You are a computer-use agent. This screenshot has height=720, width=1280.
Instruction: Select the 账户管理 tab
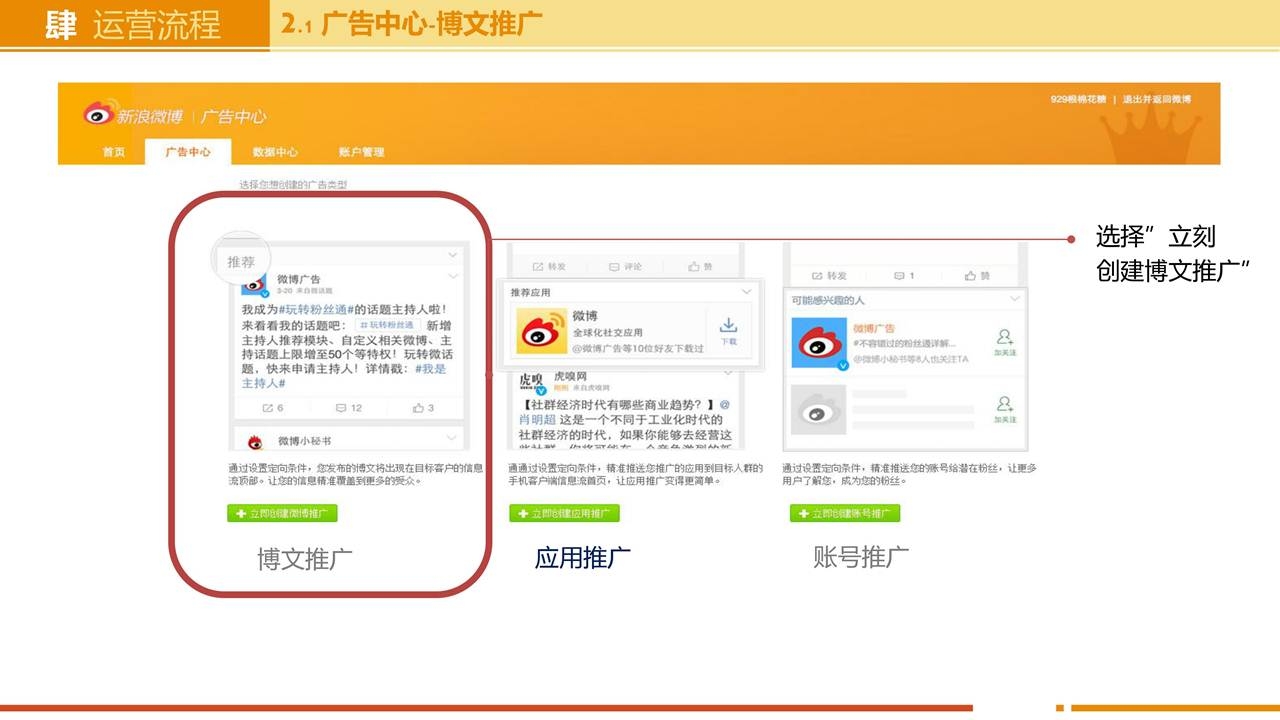pyautogui.click(x=361, y=152)
